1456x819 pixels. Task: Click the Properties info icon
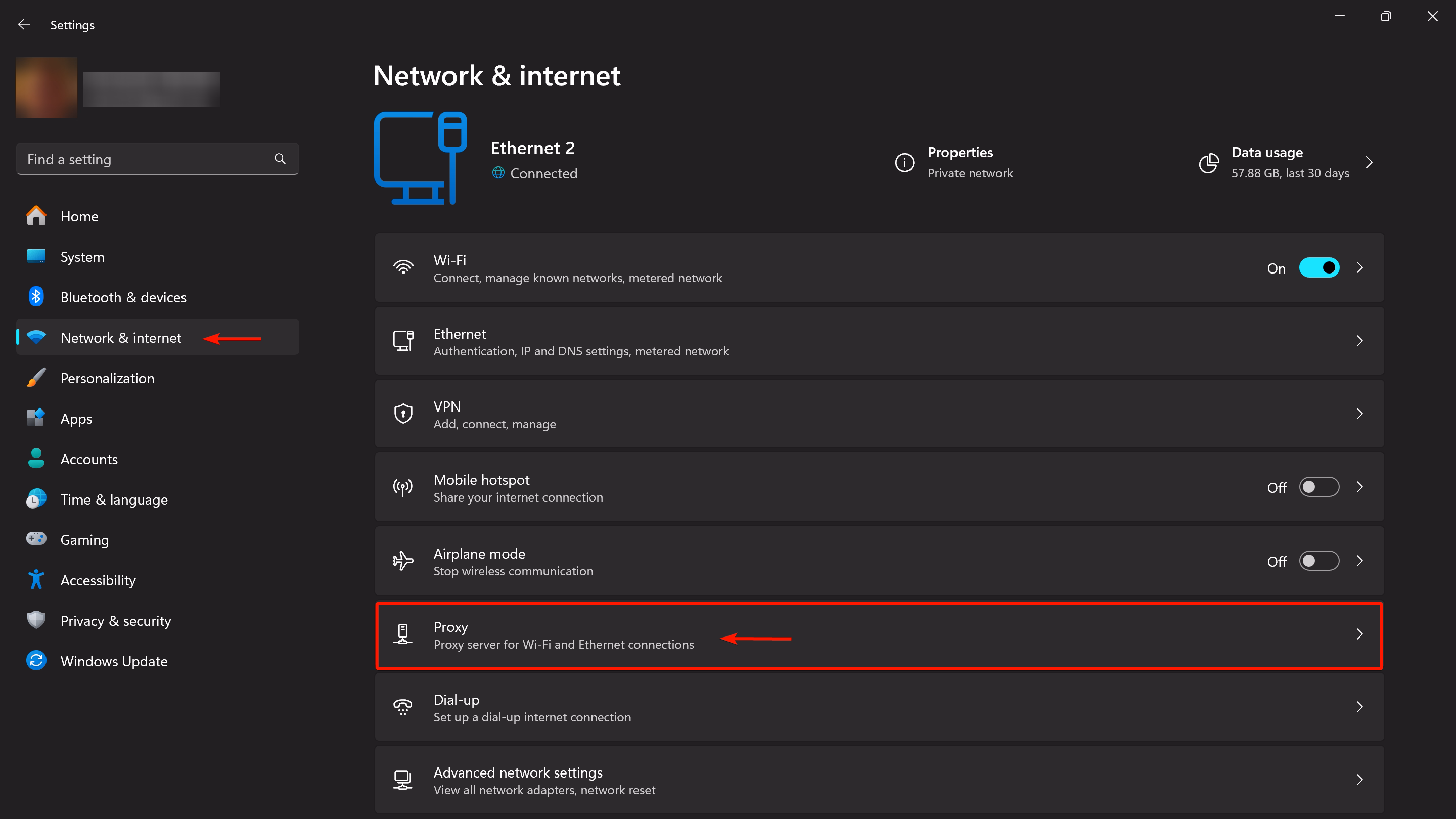click(x=904, y=163)
